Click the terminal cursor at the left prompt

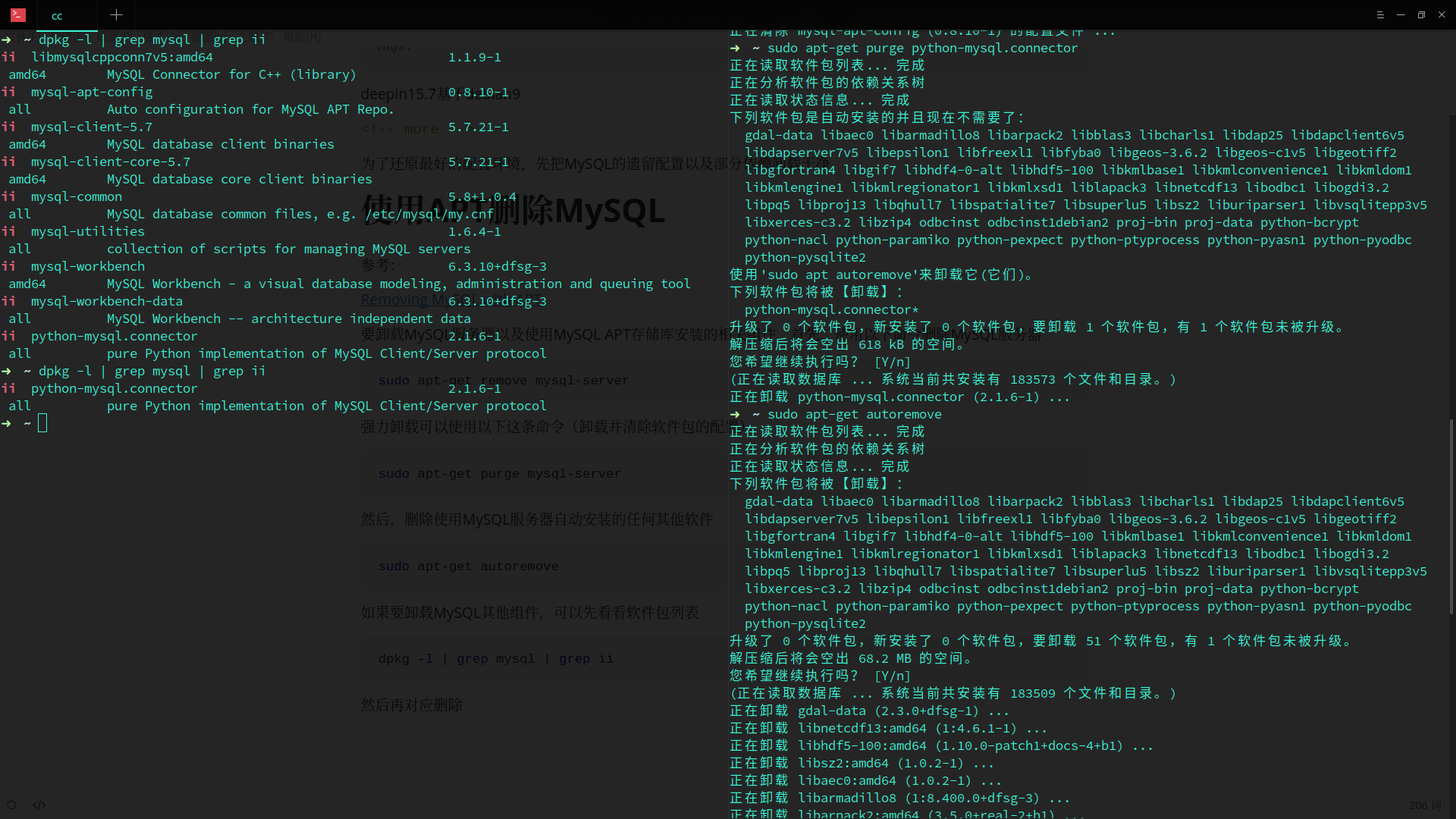click(x=42, y=423)
